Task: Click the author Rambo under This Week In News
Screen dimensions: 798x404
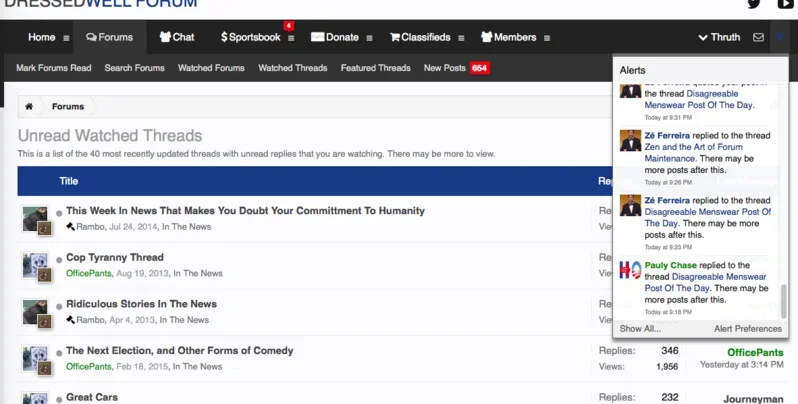Action: [91, 226]
